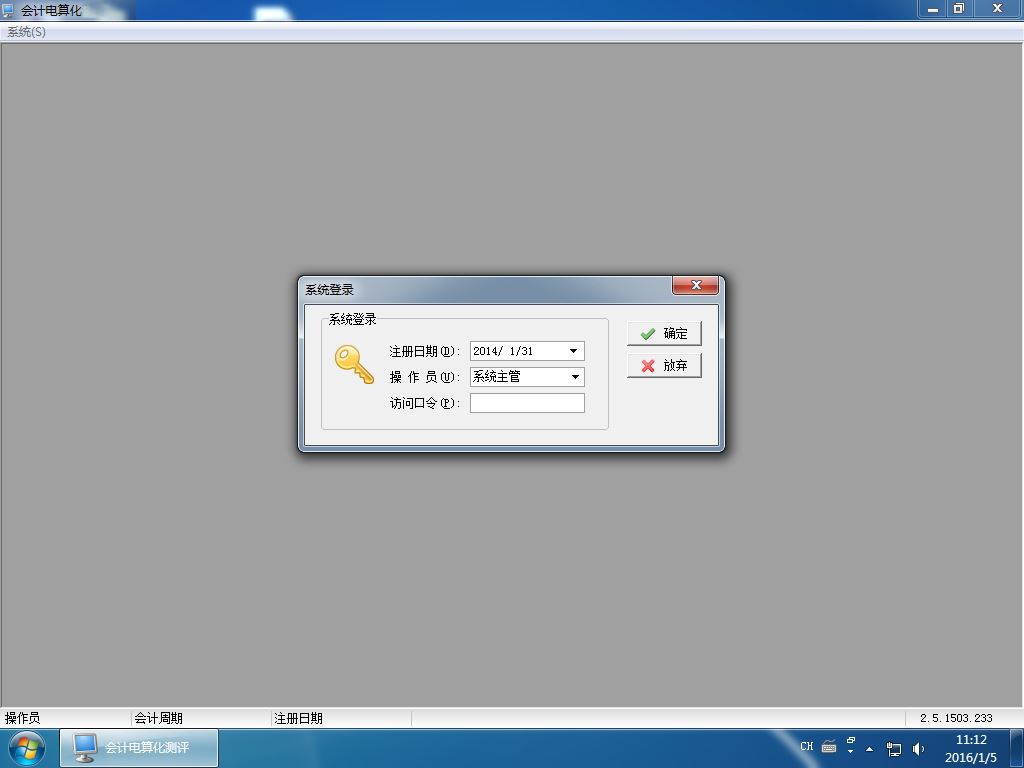This screenshot has width=1024, height=768.
Task: Select the 系统主管 operator value
Action: click(496, 377)
